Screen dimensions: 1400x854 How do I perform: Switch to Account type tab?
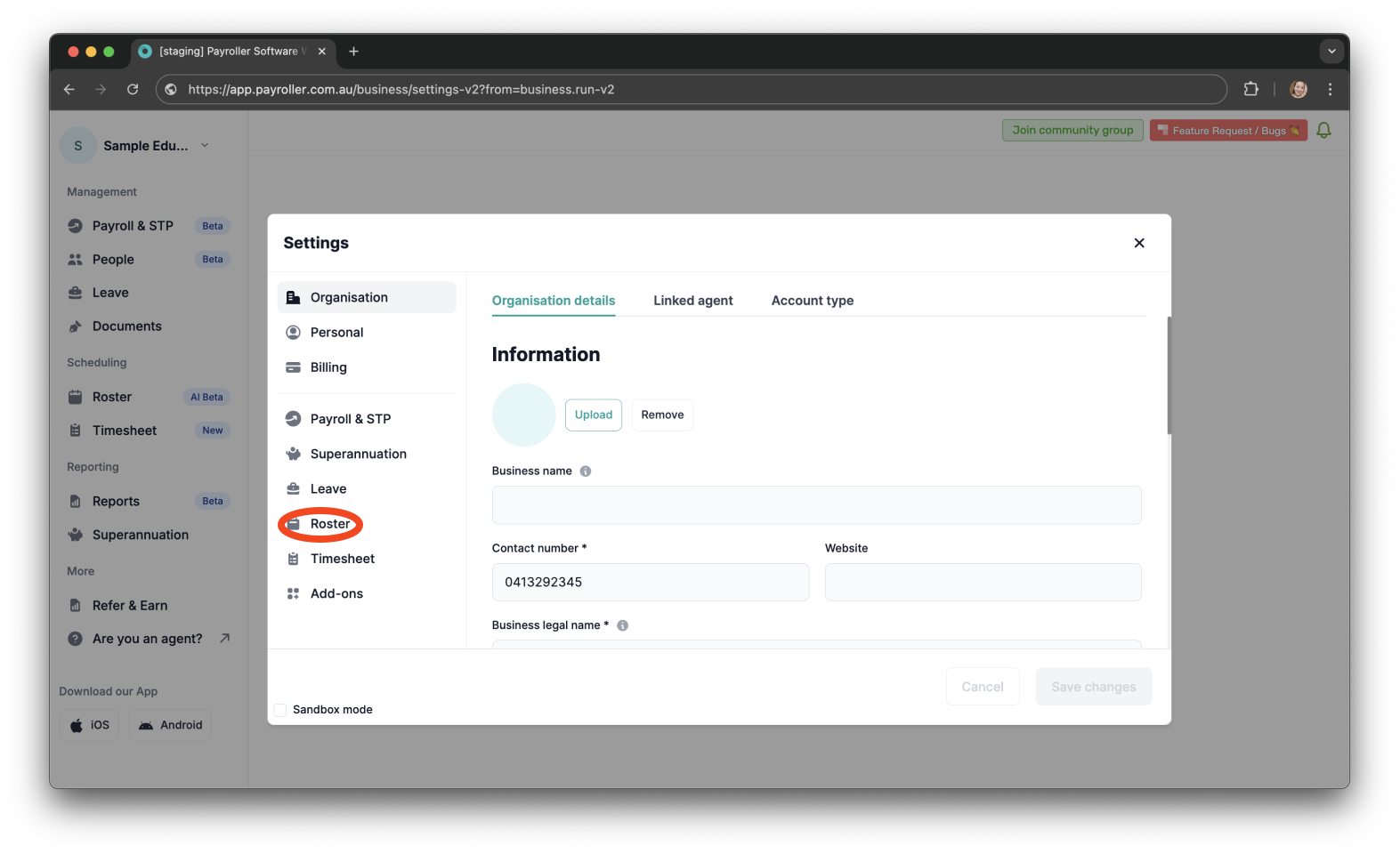tap(813, 301)
